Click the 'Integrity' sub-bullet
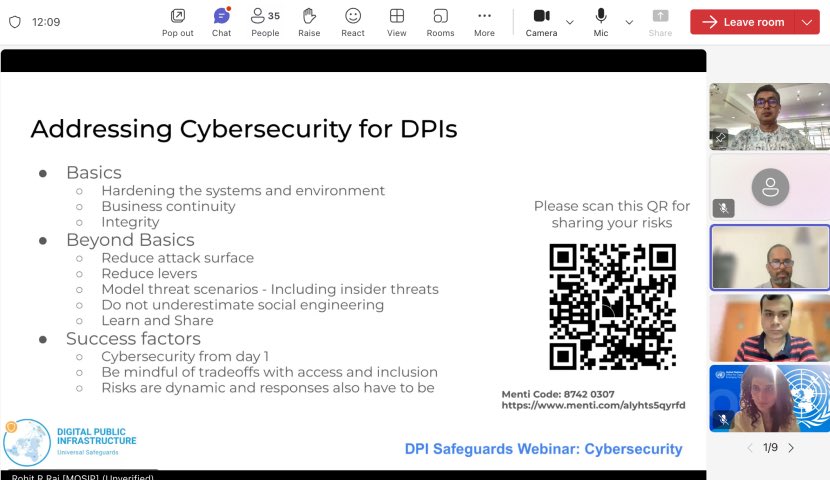Screen dimensions: 830x480 pos(130,222)
